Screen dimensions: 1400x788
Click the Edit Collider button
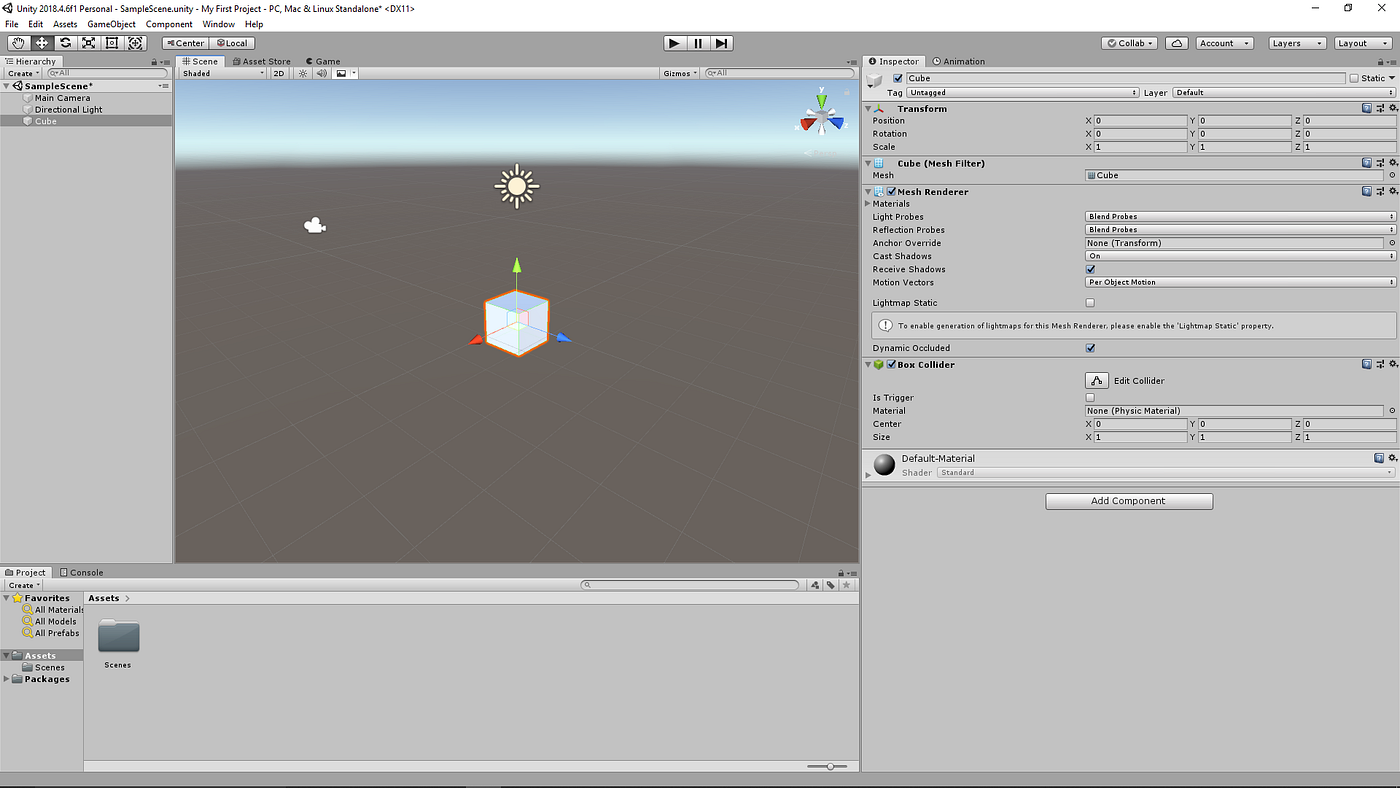1096,380
